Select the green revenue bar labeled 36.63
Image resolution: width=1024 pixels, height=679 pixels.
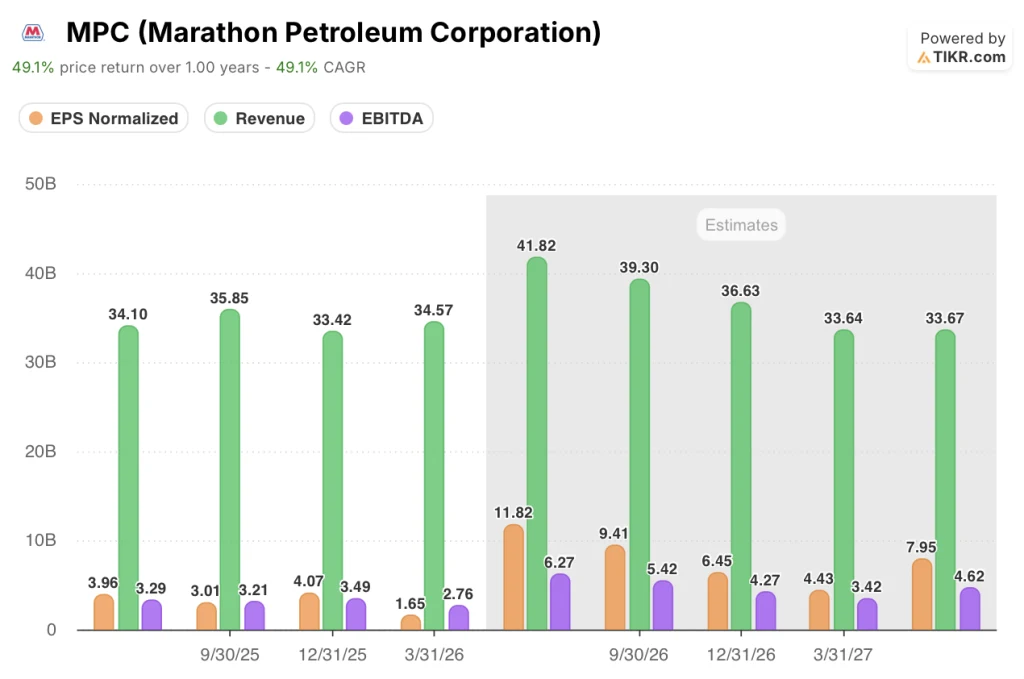tap(741, 466)
